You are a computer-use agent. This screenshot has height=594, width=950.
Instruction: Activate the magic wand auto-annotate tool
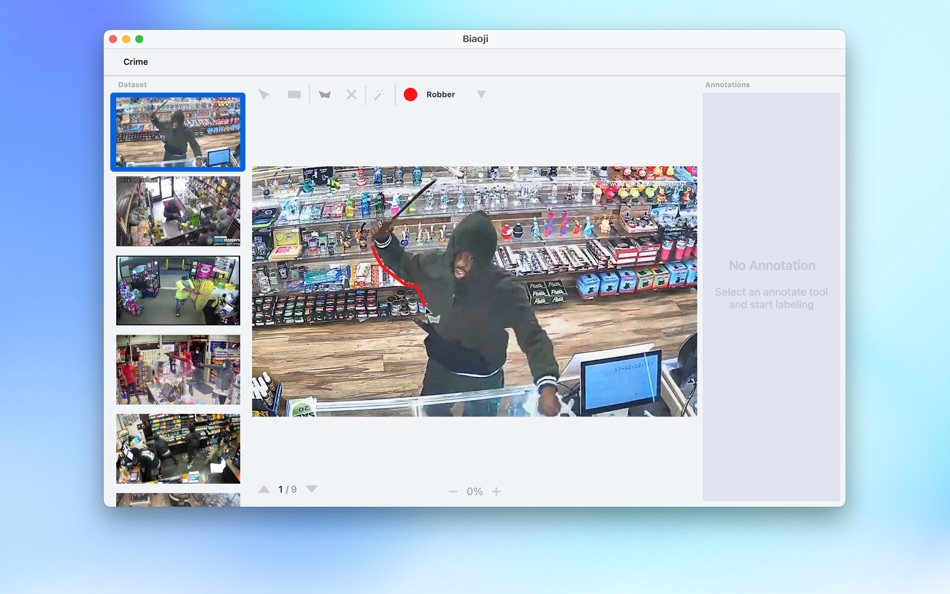tap(378, 94)
